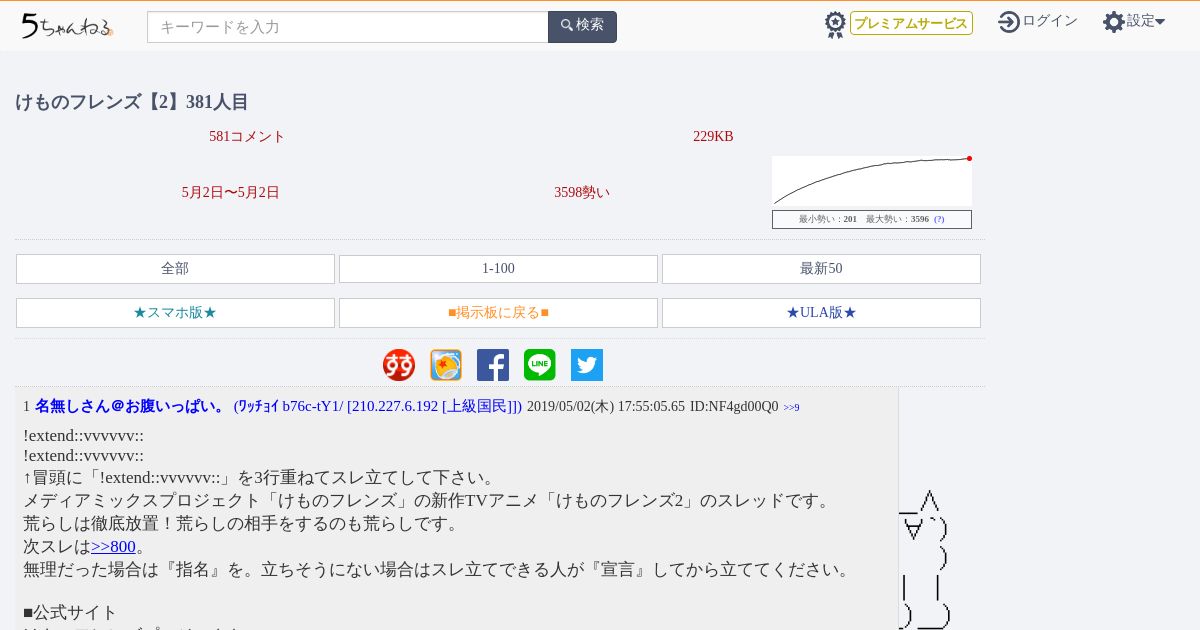The height and width of the screenshot is (630, 1200).
Task: Open the >>9 reply reference
Action: point(791,408)
